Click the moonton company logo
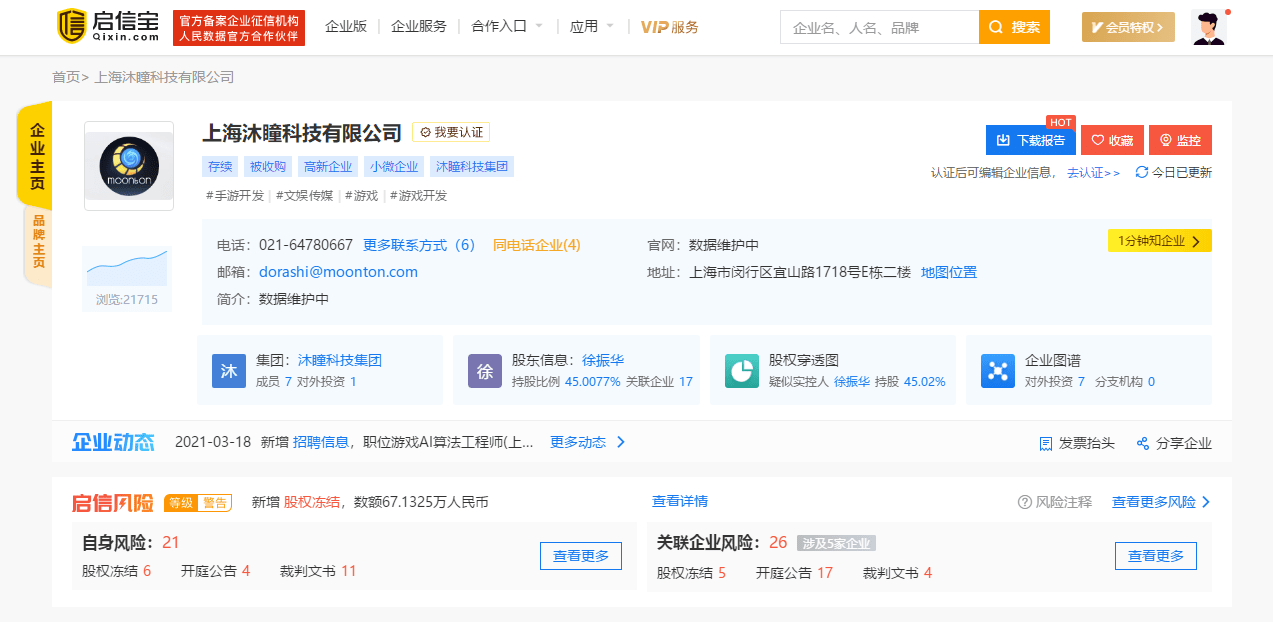This screenshot has height=622, width=1273. (x=129, y=166)
